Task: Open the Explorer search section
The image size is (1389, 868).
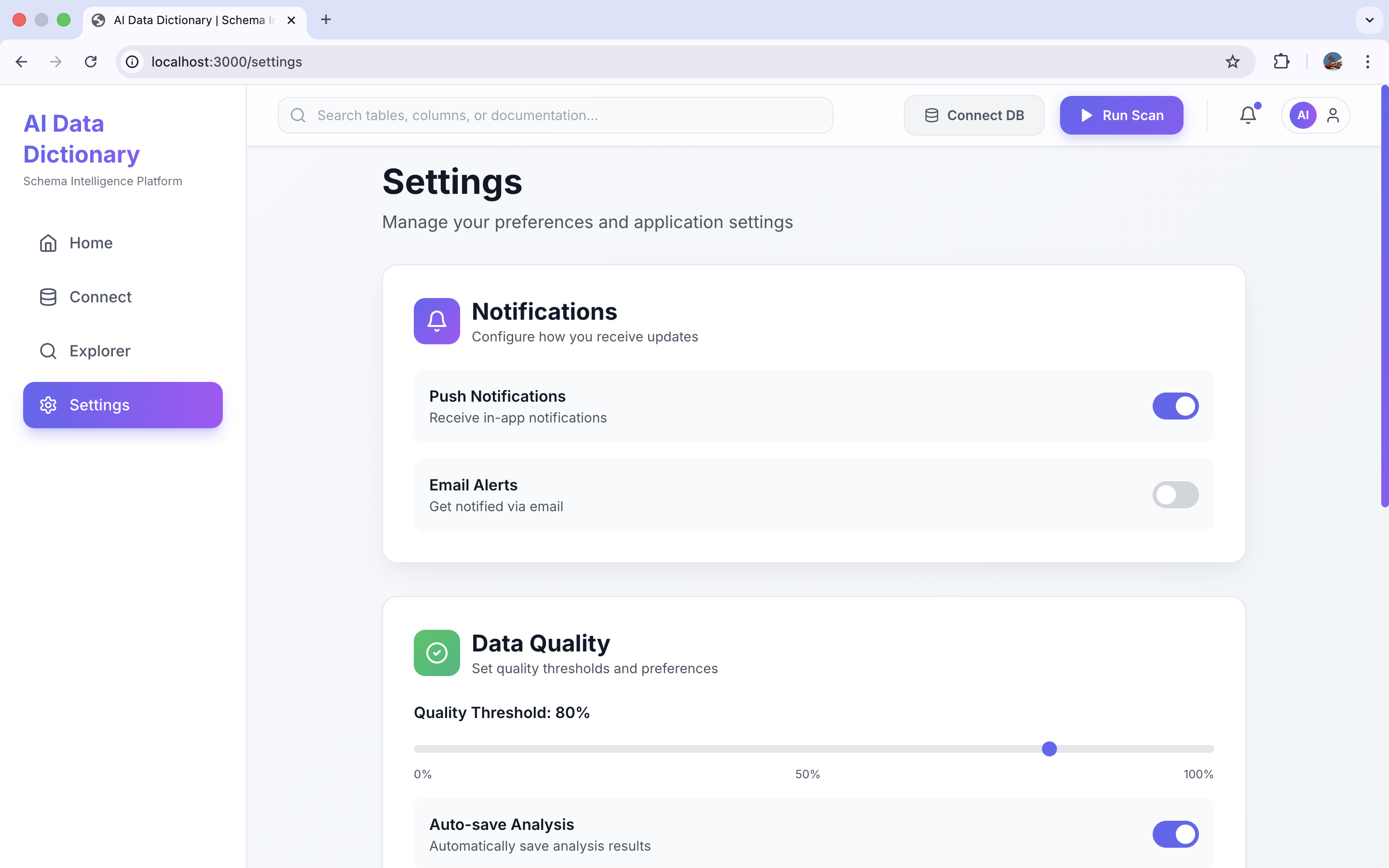Action: point(99,351)
